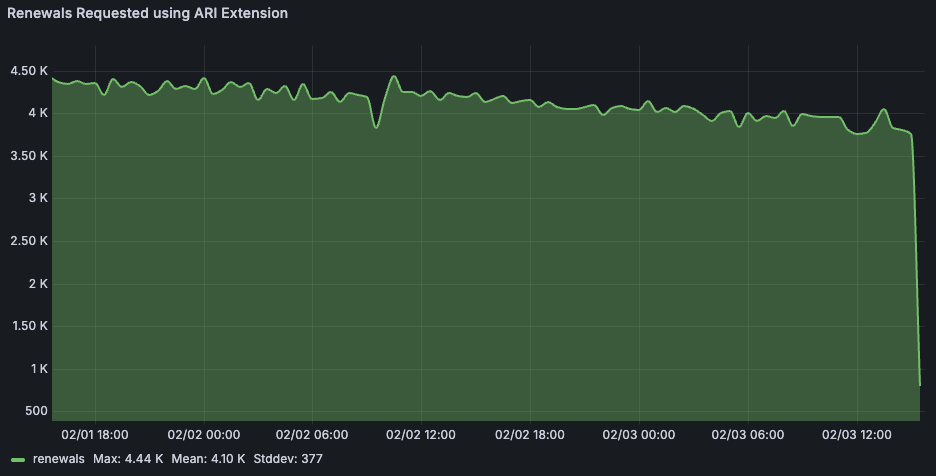
Task: Click the 02/02 06:00 time axis label
Action: point(312,435)
